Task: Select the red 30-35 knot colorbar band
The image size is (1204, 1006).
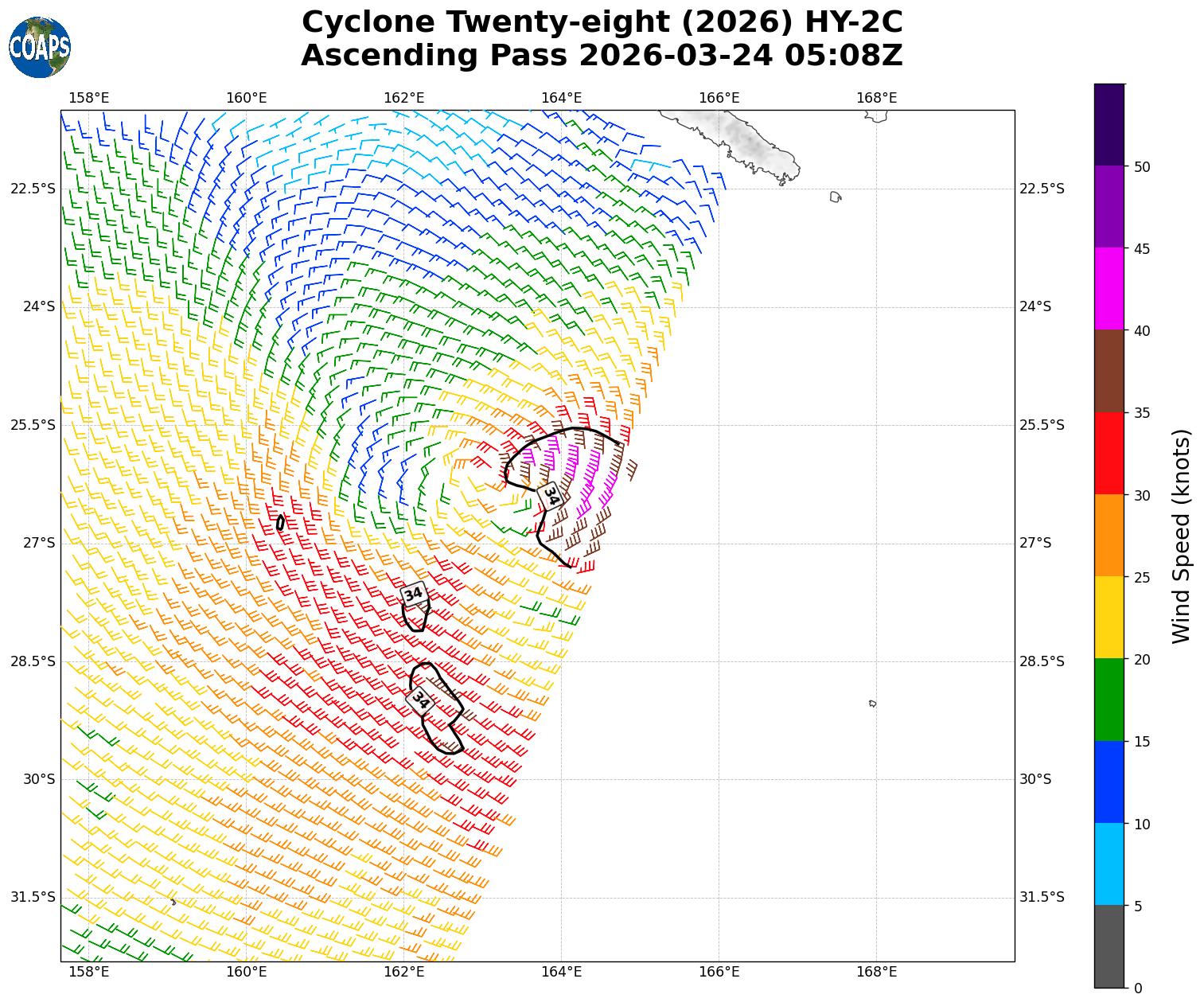Action: tap(1109, 453)
